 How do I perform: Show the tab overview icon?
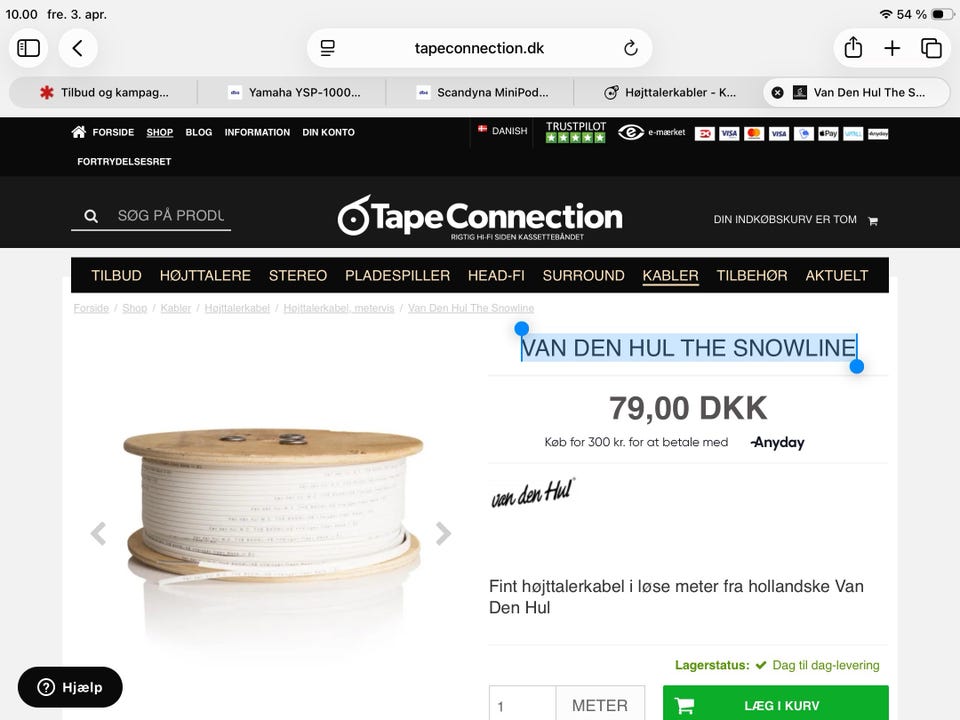[931, 48]
